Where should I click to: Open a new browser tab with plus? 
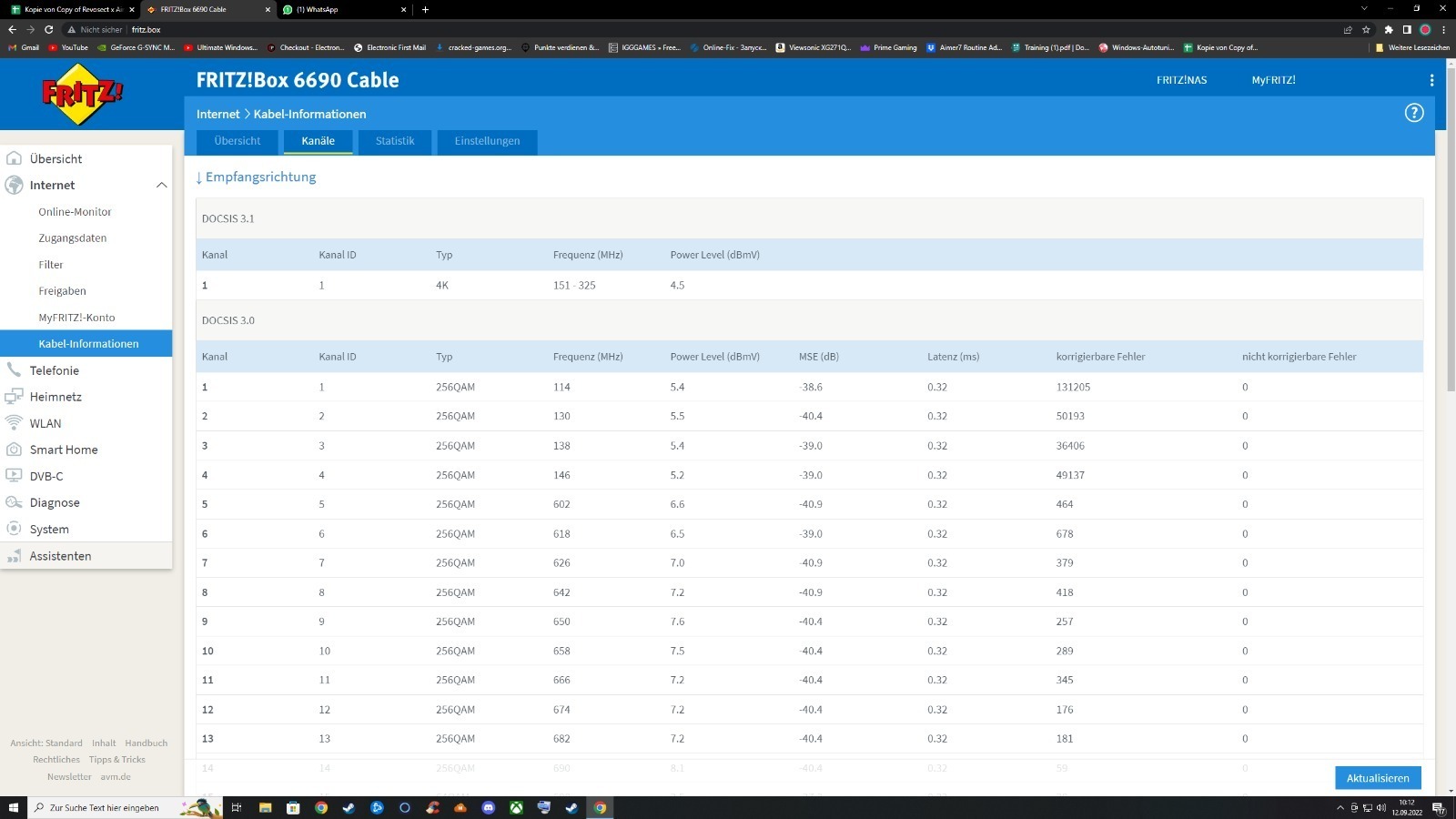[425, 9]
